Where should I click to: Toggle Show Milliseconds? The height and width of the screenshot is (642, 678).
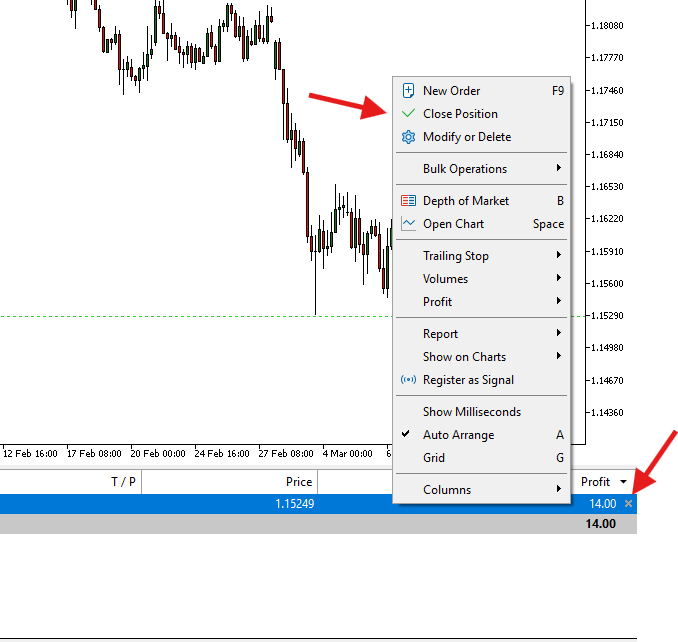coord(482,412)
